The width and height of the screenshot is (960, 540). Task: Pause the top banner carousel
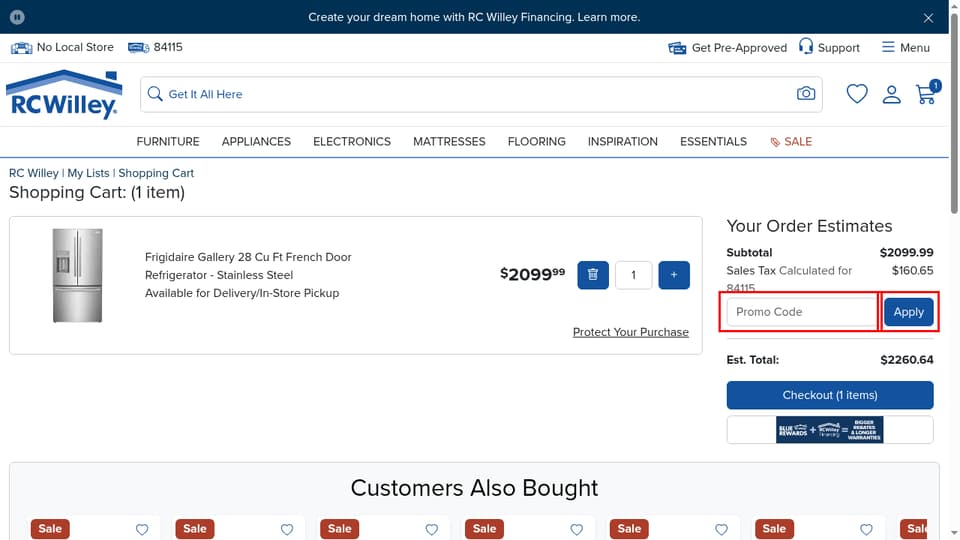pos(17,17)
